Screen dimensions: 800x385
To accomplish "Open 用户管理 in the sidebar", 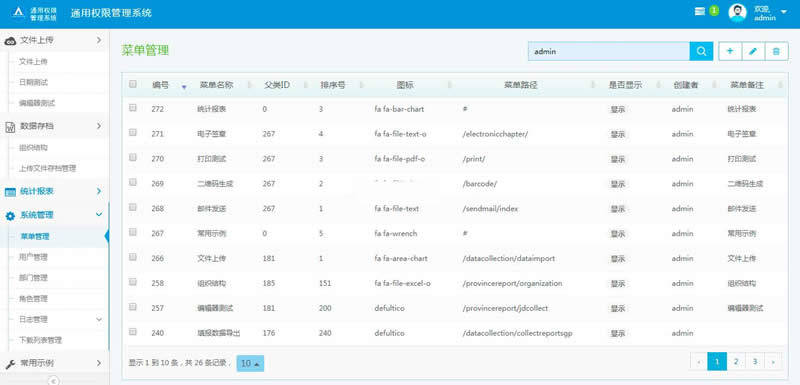I will [33, 258].
